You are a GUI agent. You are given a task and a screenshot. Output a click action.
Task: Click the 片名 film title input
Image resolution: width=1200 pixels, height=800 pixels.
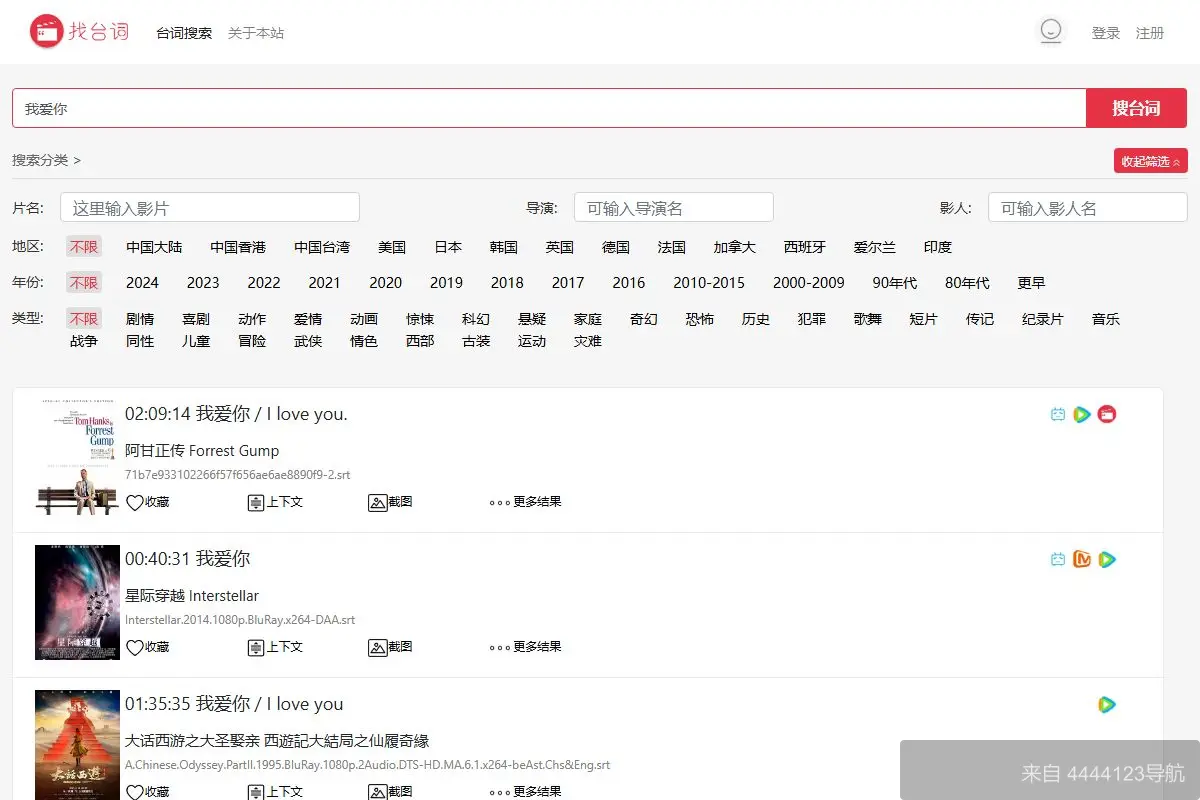coord(210,208)
